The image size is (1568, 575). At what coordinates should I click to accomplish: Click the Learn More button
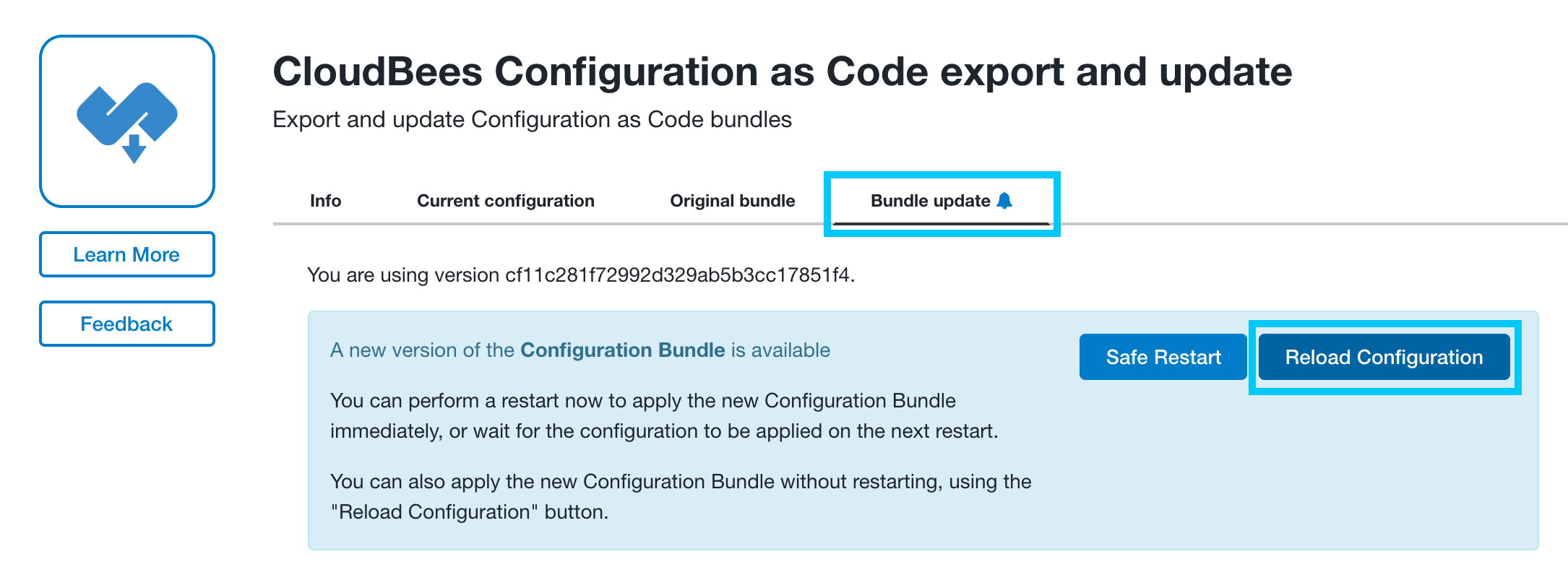126,254
